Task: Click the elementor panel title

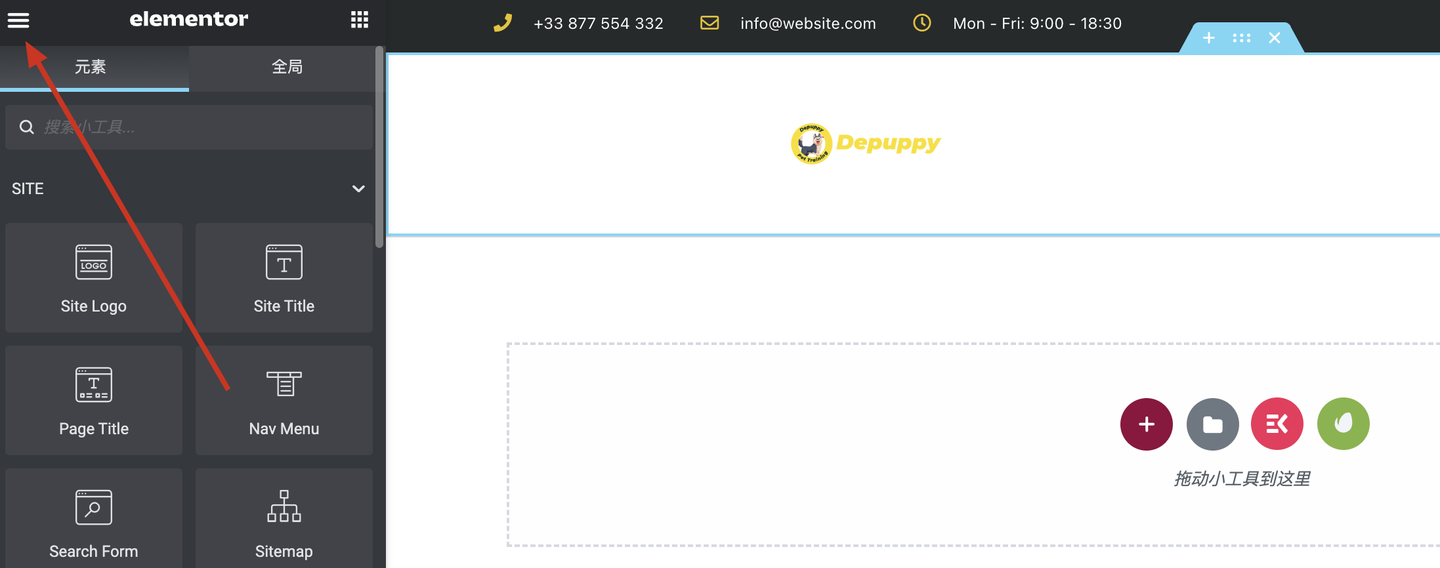Action: [x=189, y=19]
